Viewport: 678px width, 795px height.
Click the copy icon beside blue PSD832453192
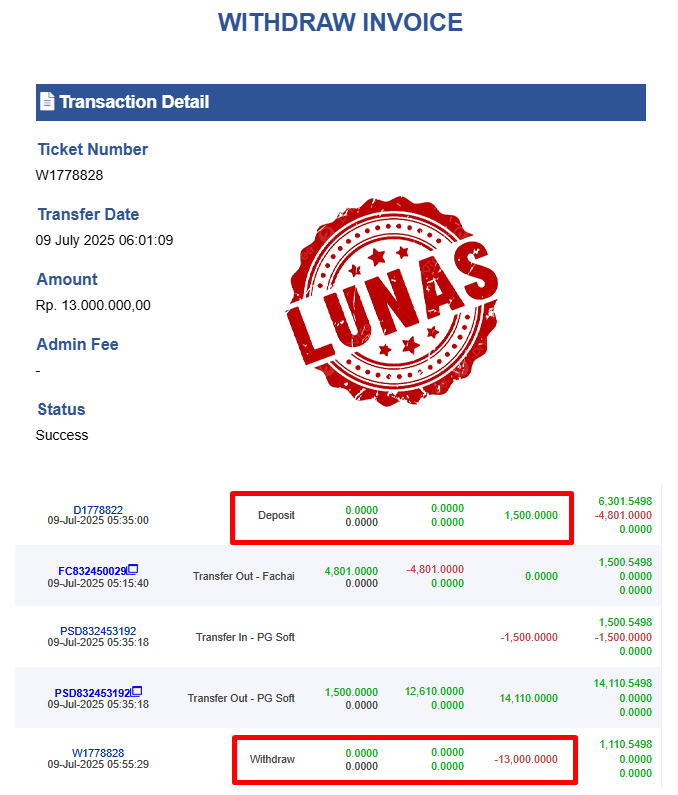137,691
